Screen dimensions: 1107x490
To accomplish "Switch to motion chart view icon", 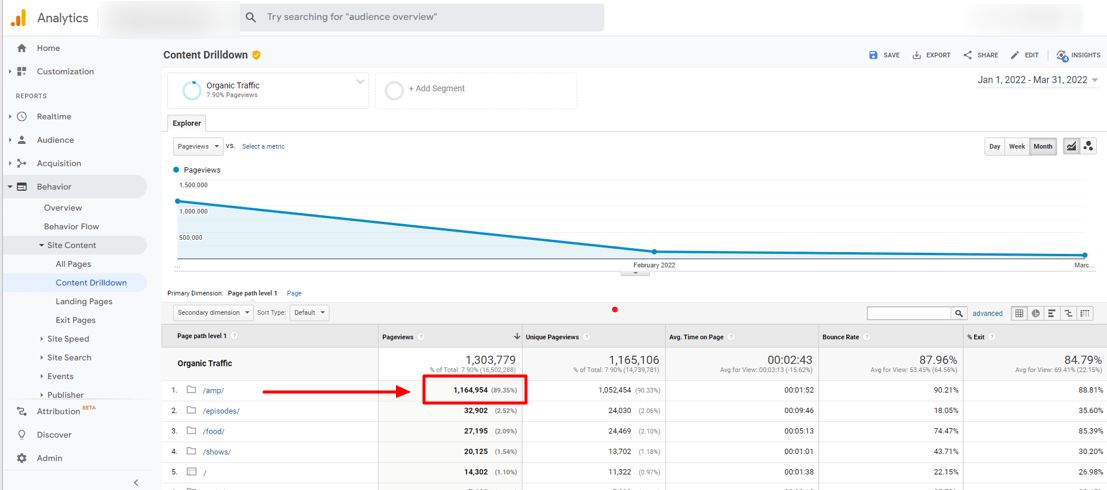I will click(x=1088, y=146).
